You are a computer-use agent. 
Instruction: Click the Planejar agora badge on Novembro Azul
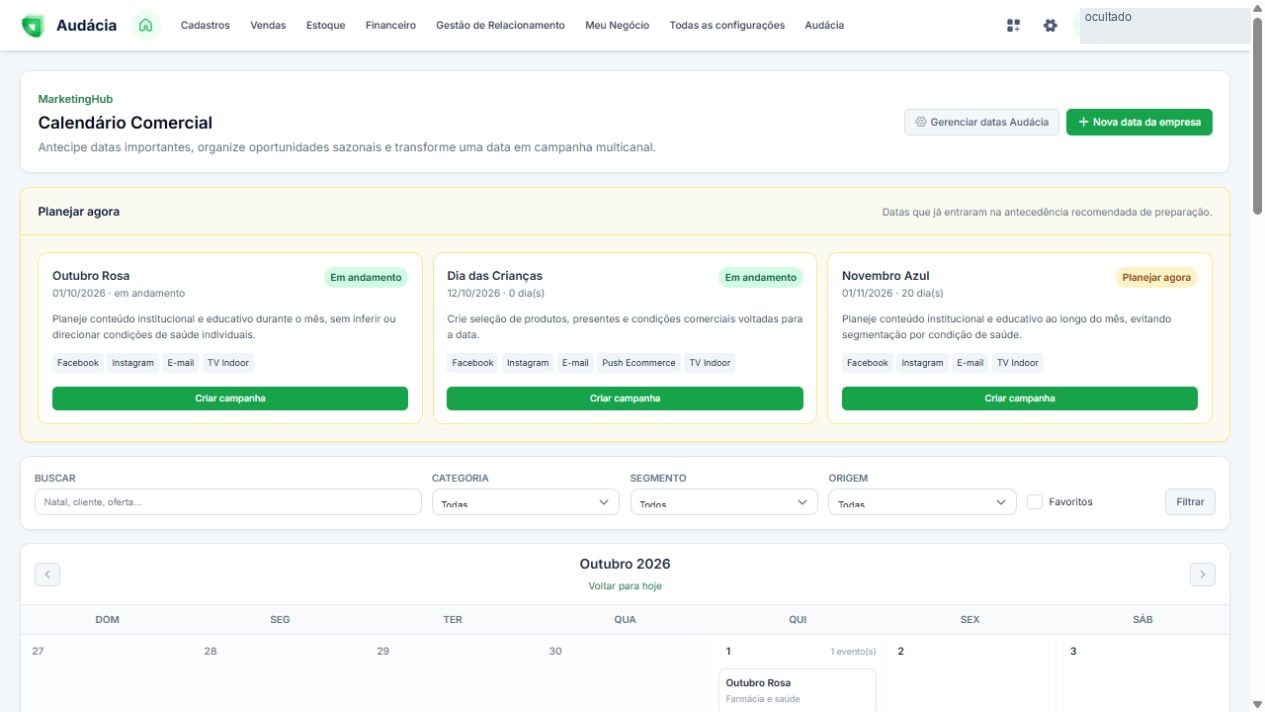click(x=1157, y=278)
